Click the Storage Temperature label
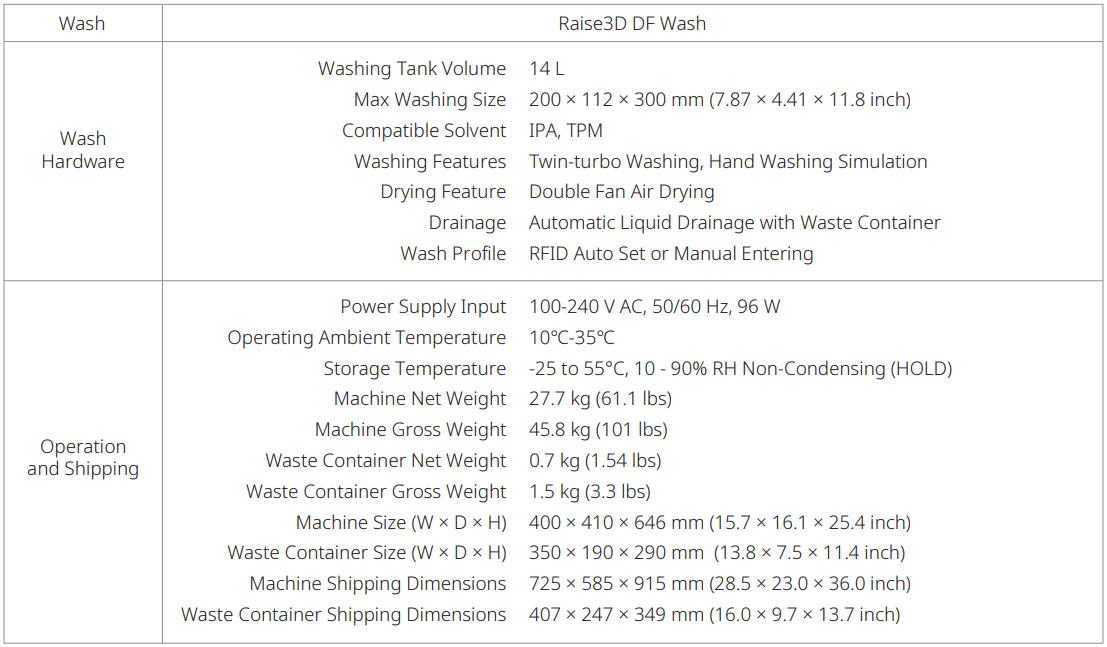 click(415, 369)
